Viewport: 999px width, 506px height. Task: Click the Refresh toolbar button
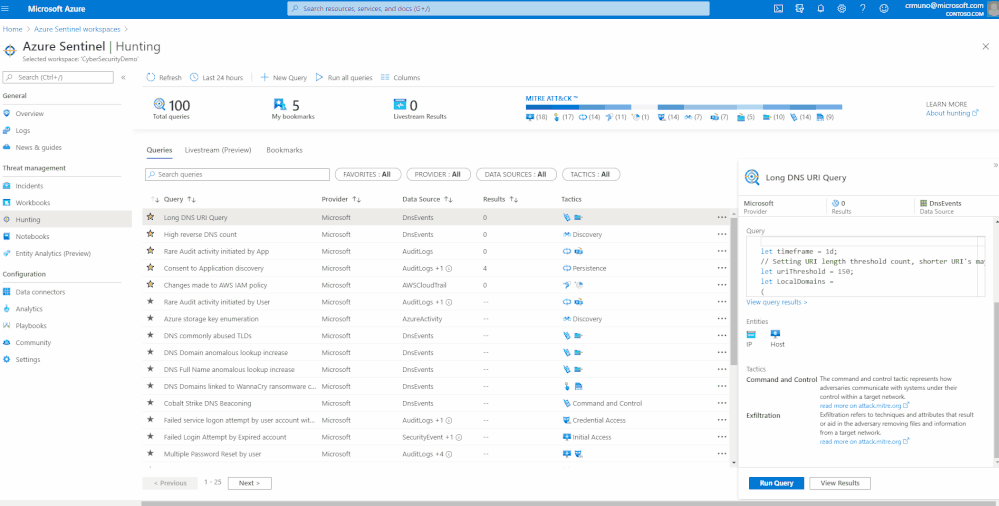(164, 78)
